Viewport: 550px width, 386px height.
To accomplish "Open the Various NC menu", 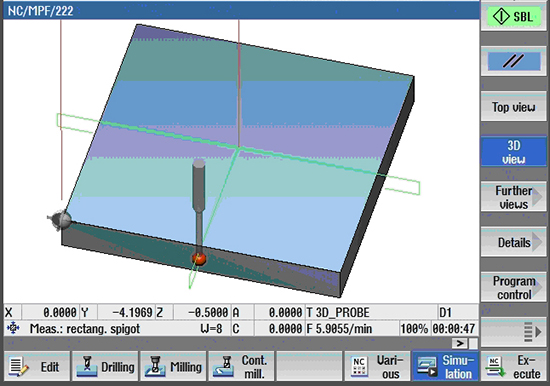I will [377, 367].
